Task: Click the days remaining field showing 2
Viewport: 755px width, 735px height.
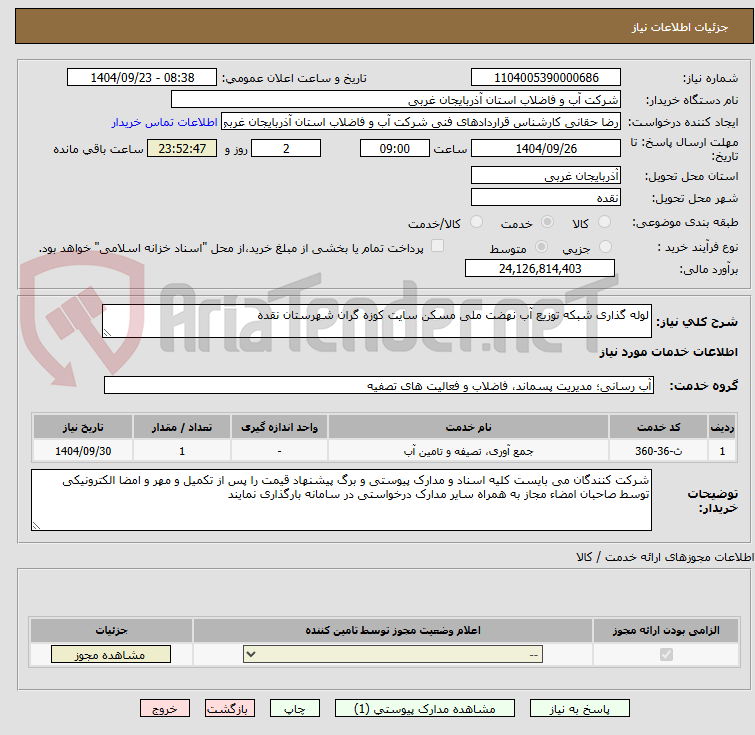Action: (286, 148)
